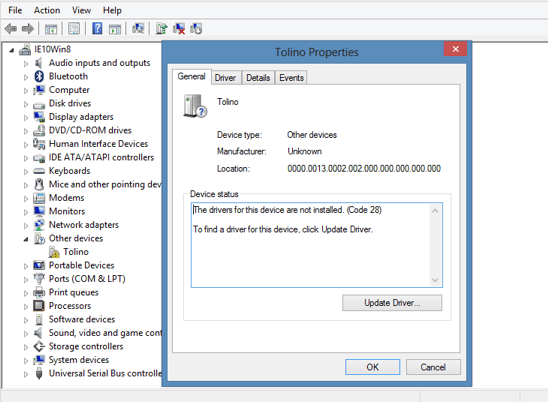Switch to the Events tab
The width and height of the screenshot is (548, 402).
(291, 78)
